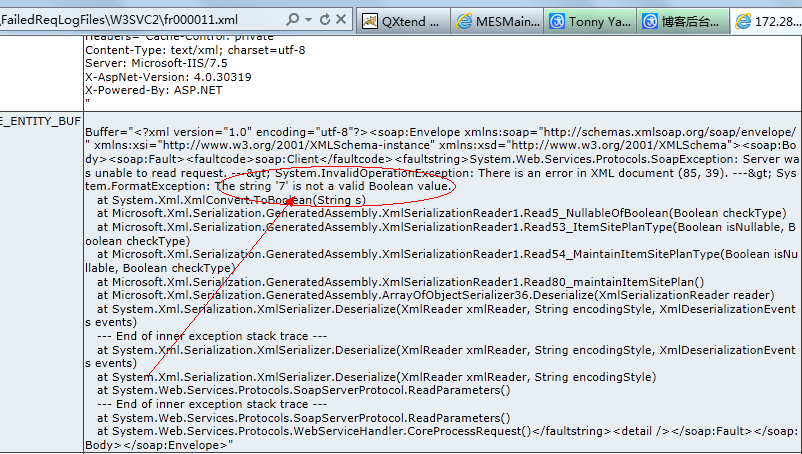Click the ArrayOfObjectSerializer36.Deserialize stack trace line

tap(436, 295)
